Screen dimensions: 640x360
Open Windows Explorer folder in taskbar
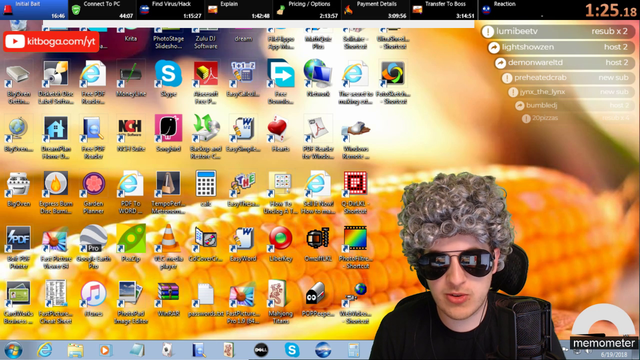pos(75,350)
